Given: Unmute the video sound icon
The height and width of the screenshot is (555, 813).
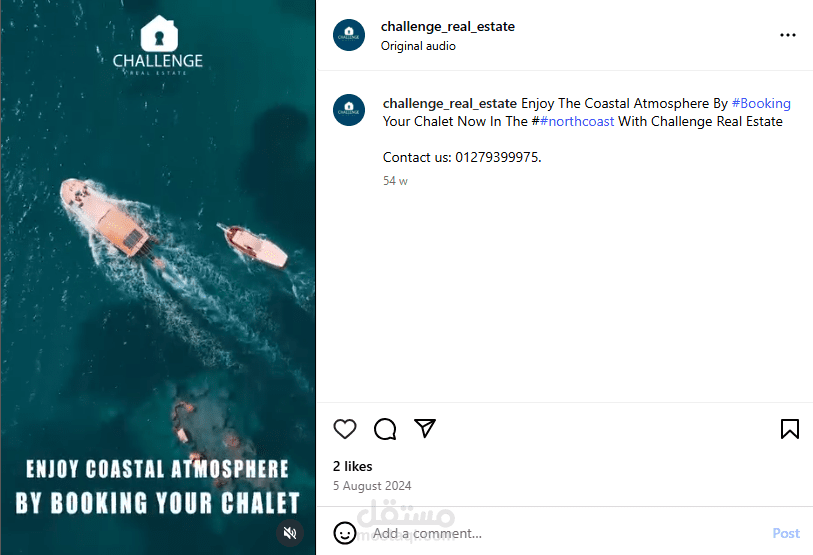Looking at the screenshot, I should pyautogui.click(x=290, y=533).
